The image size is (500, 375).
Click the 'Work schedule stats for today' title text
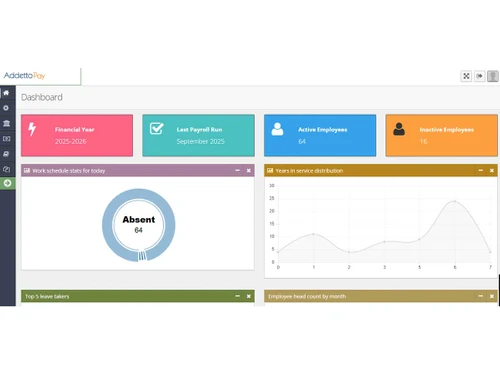69,171
